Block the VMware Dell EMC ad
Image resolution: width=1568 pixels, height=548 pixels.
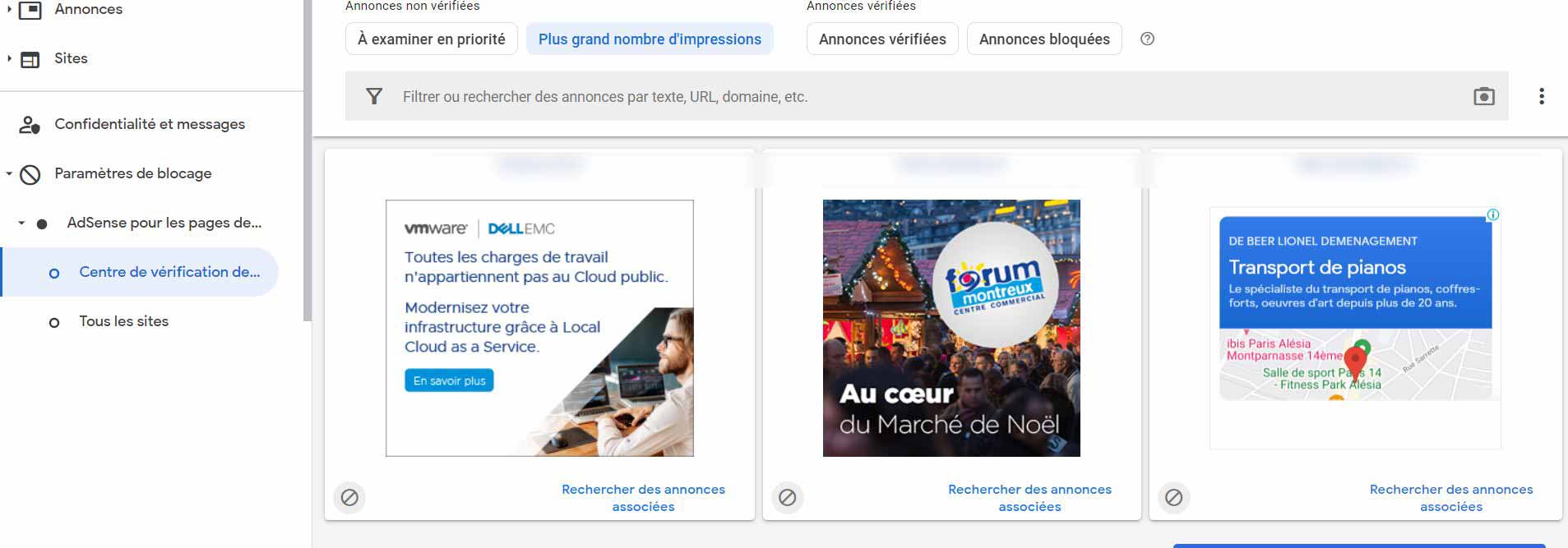349,497
